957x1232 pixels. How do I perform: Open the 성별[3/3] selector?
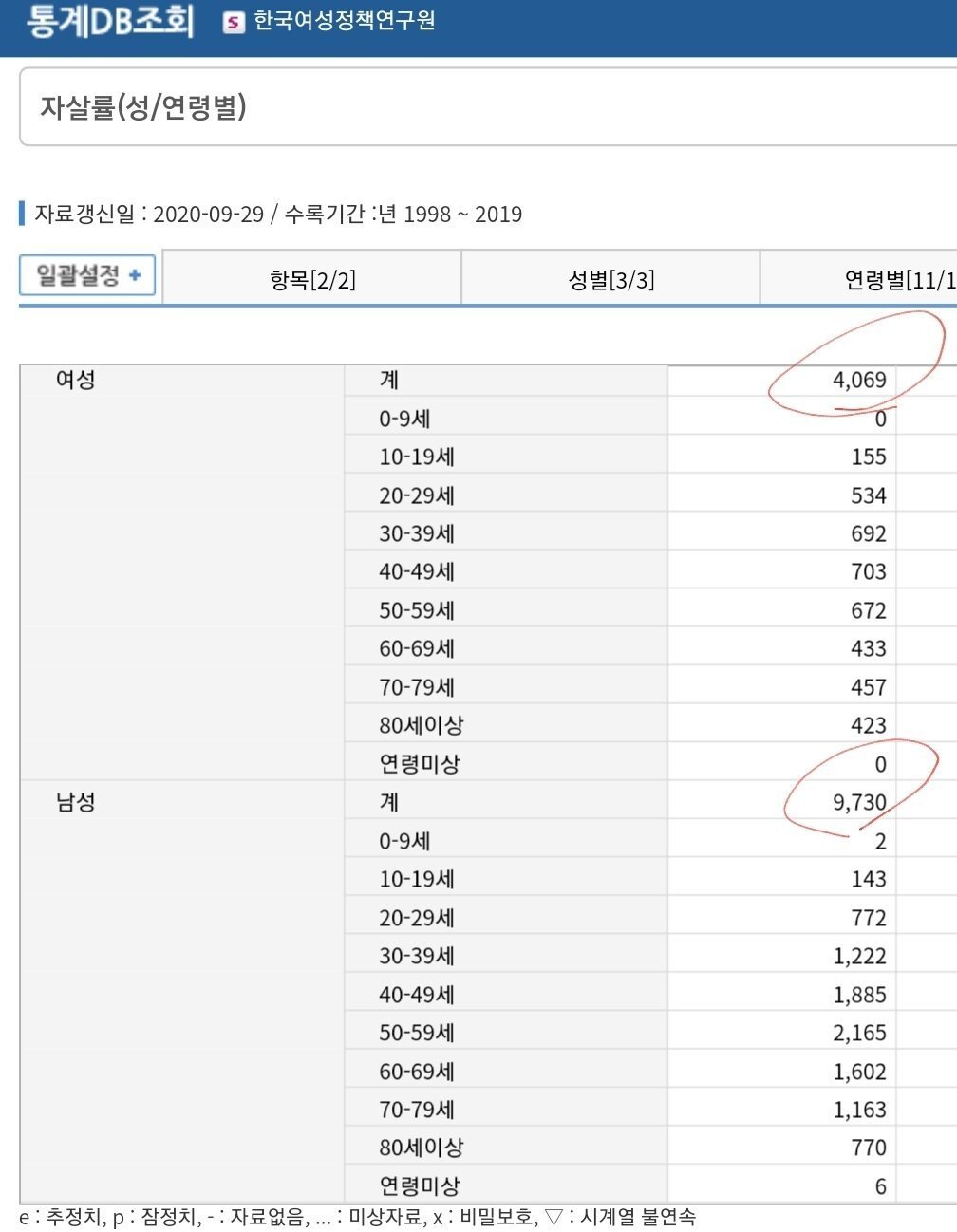pyautogui.click(x=610, y=279)
